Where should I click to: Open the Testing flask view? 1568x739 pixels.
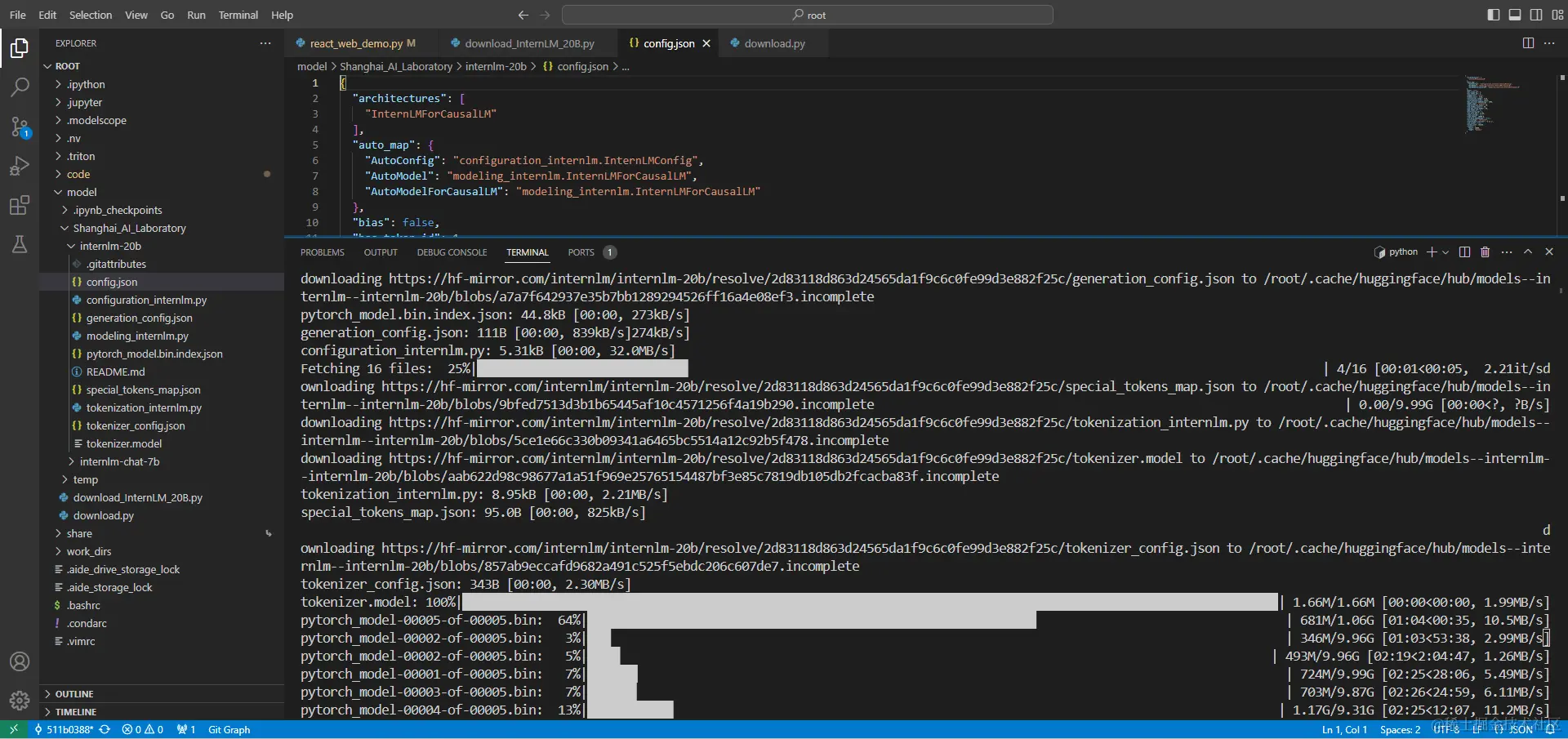coord(20,244)
